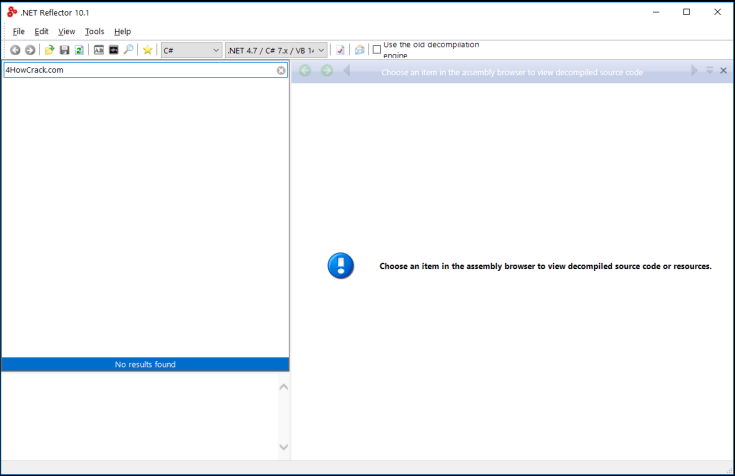Click the green back arrow in code pane
This screenshot has height=476, width=735.
[305, 71]
